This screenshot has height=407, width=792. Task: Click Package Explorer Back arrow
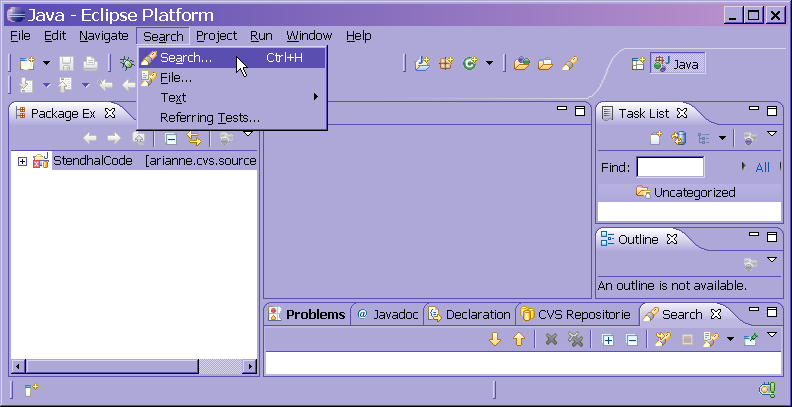90,138
